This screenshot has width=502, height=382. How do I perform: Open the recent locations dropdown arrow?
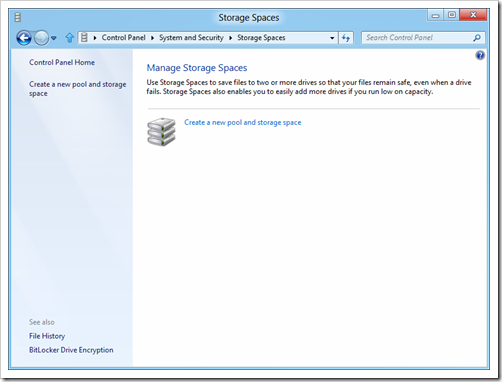(x=54, y=38)
